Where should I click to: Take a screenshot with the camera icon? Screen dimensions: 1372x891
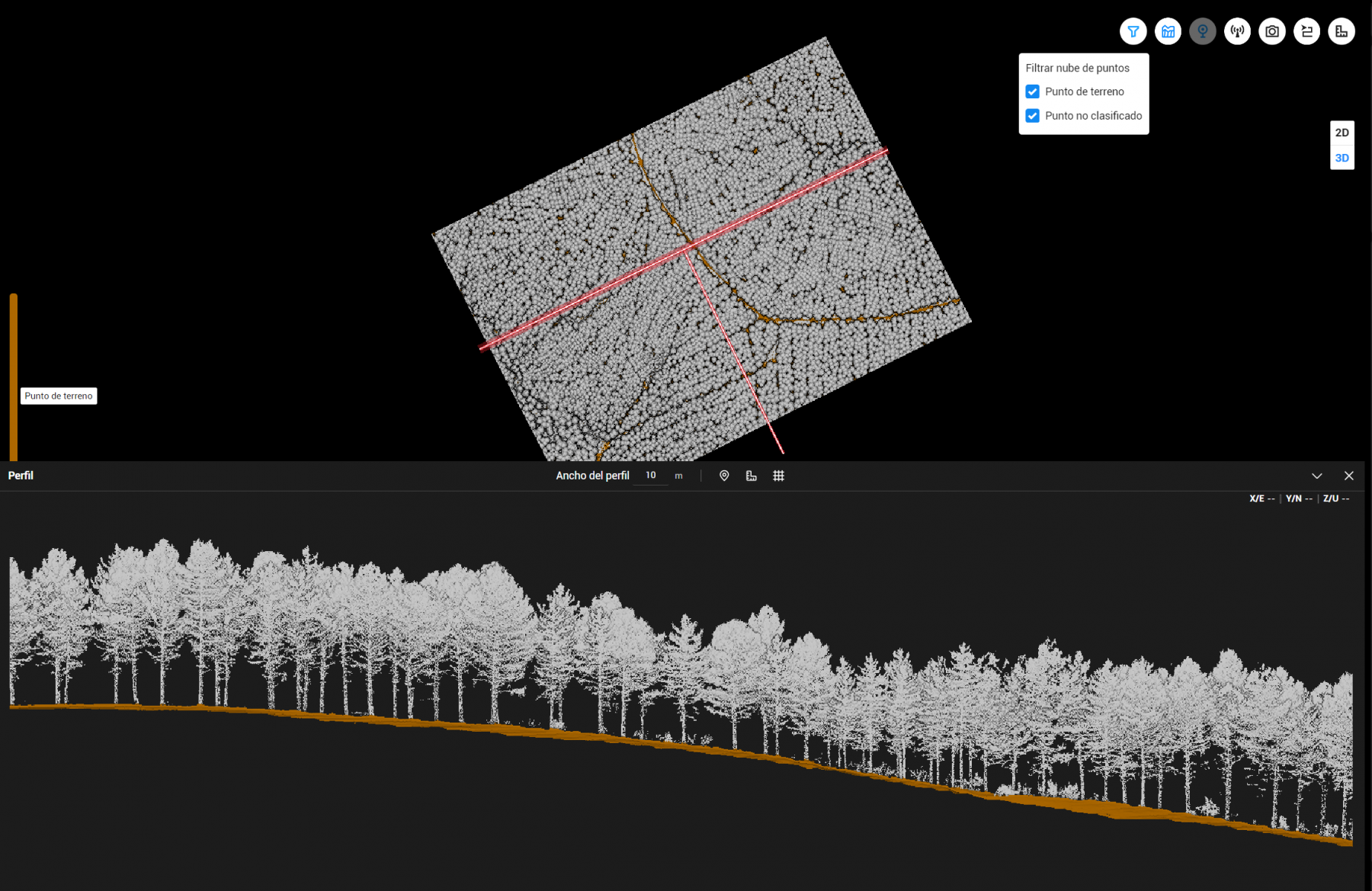coord(1271,31)
